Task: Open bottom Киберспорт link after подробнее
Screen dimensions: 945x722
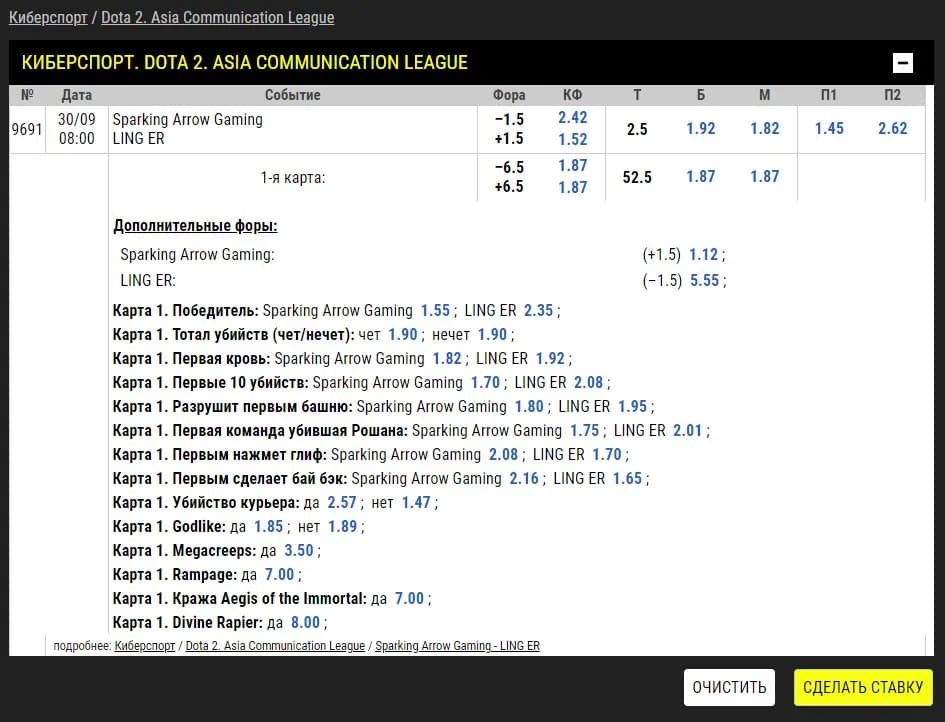Action: pos(145,646)
